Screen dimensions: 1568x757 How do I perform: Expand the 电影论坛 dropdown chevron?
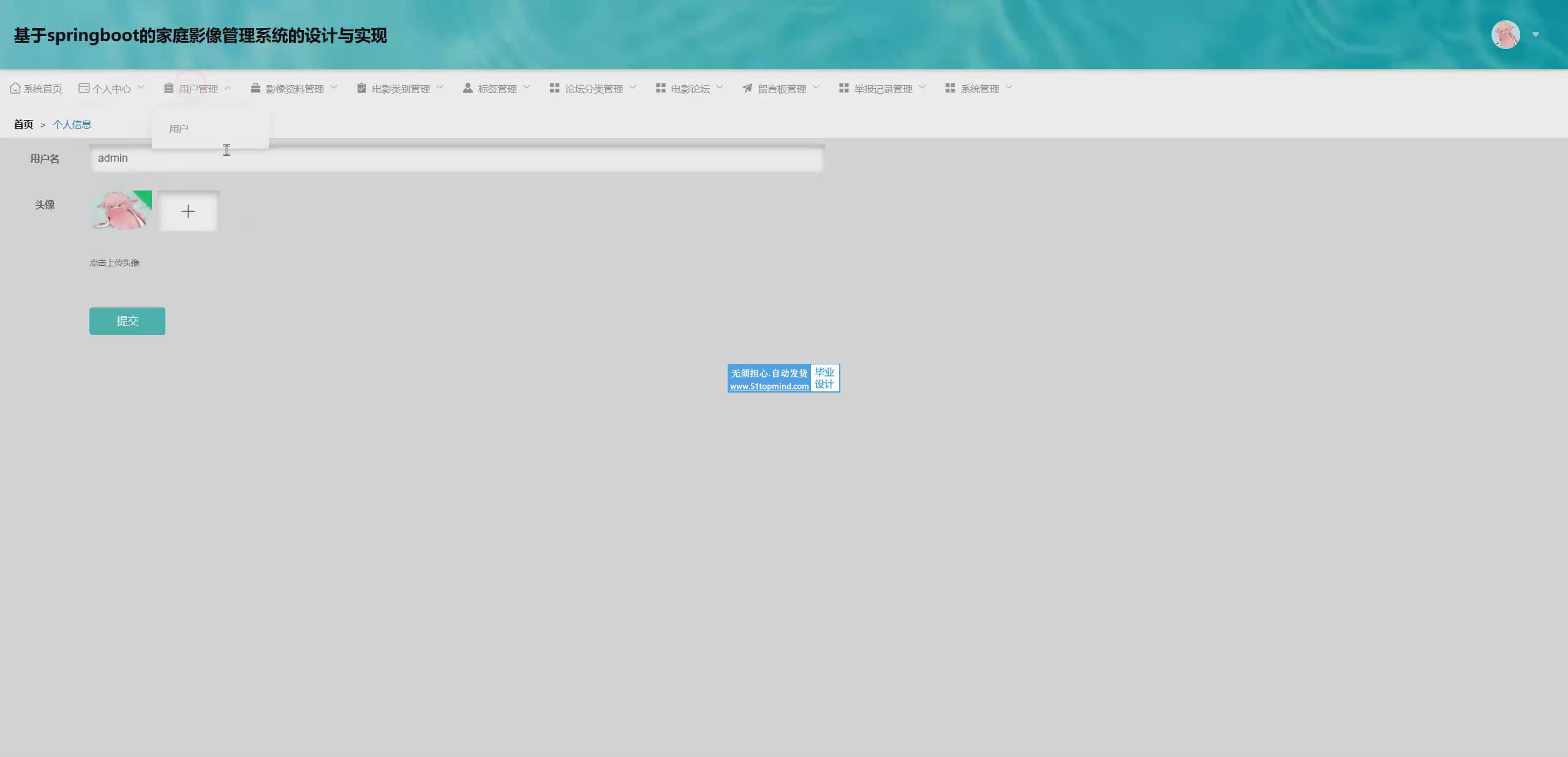pyautogui.click(x=720, y=88)
